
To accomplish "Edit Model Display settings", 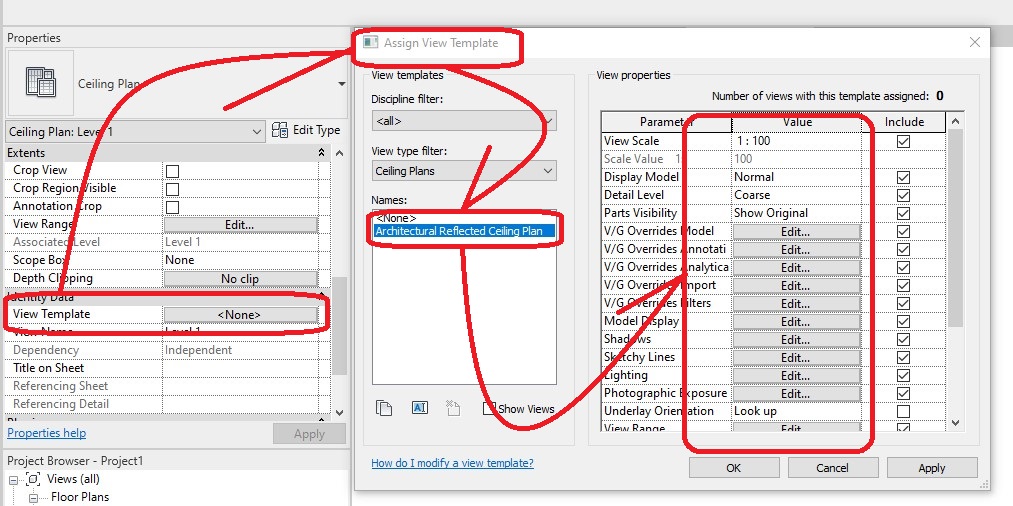I will click(796, 321).
